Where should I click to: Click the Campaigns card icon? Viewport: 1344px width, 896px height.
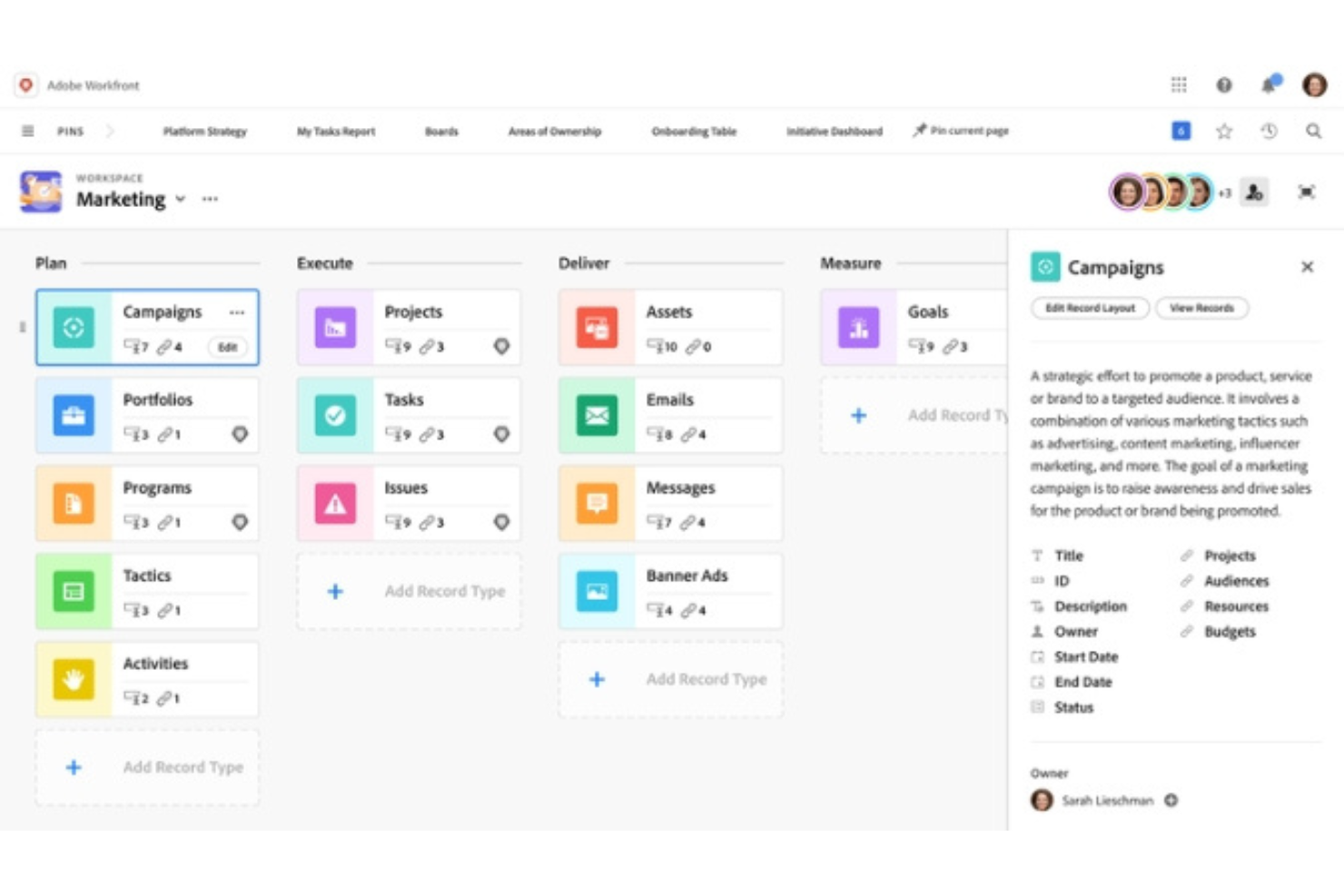click(x=74, y=327)
